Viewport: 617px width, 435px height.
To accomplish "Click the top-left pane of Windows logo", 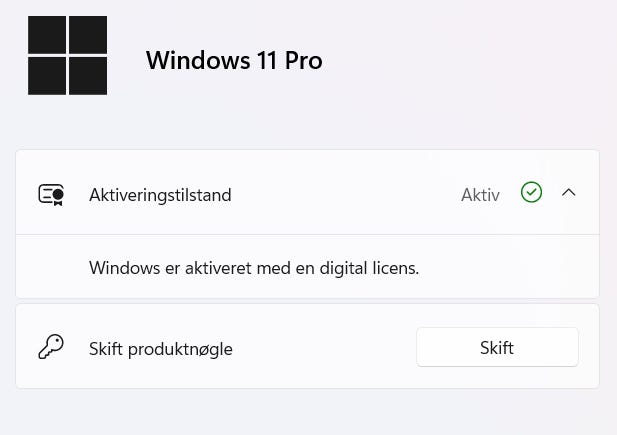I will click(x=47, y=35).
